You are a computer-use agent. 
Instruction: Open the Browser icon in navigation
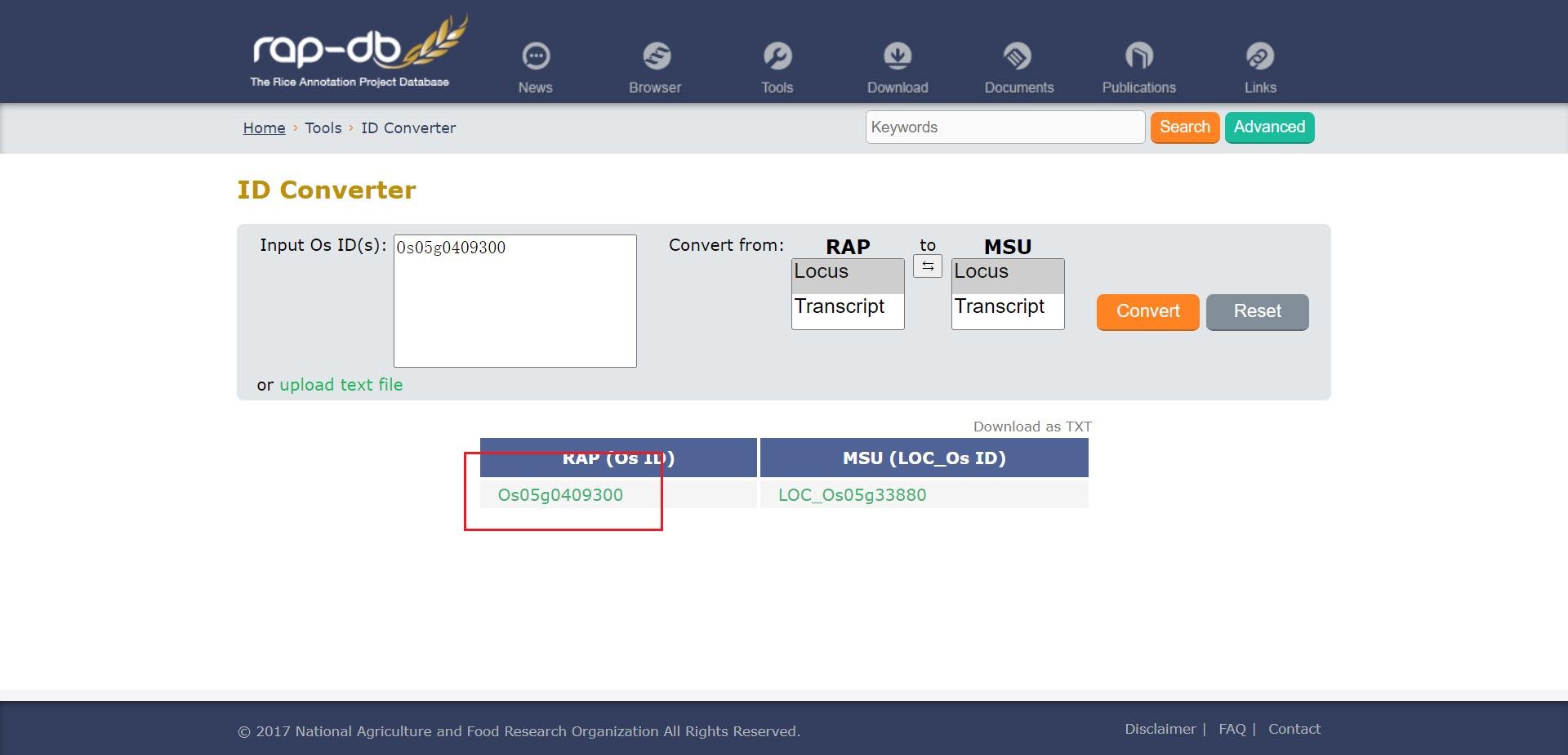656,56
